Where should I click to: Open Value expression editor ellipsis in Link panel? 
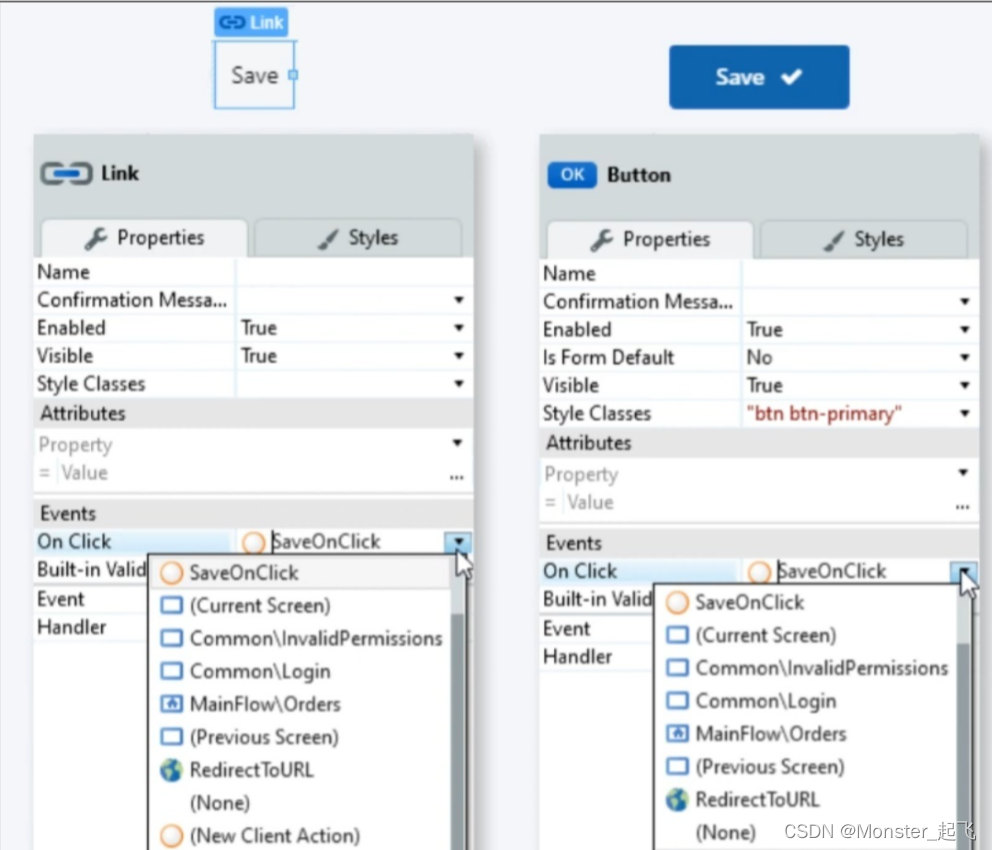tap(457, 476)
